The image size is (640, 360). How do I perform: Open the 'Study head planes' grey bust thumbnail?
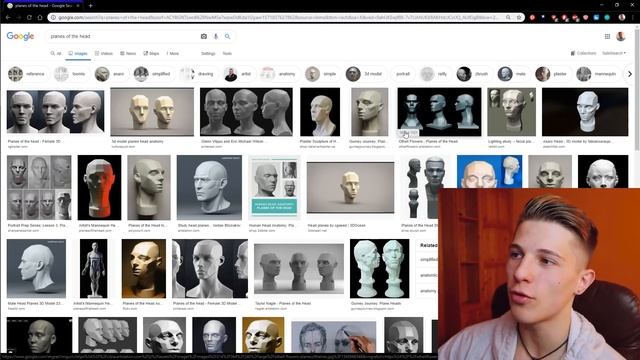(209, 187)
